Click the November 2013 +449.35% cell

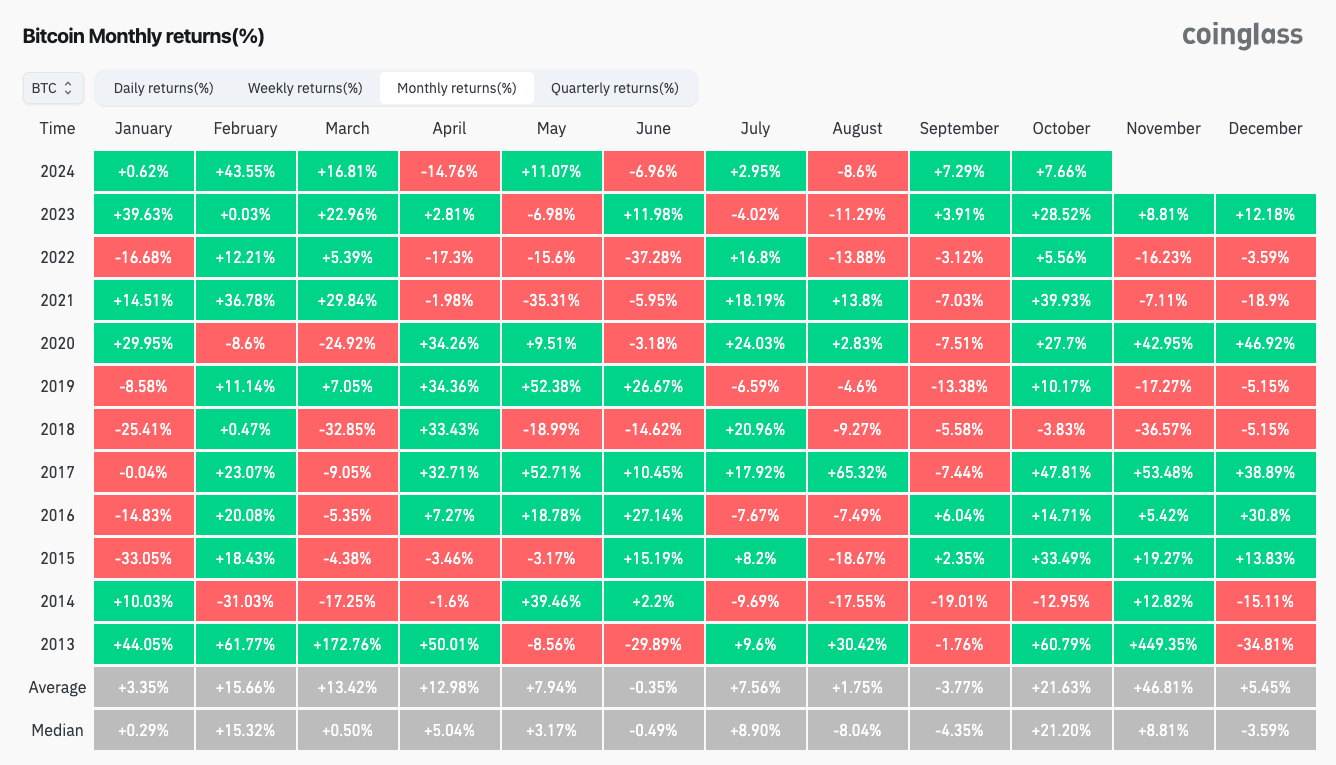[1163, 644]
